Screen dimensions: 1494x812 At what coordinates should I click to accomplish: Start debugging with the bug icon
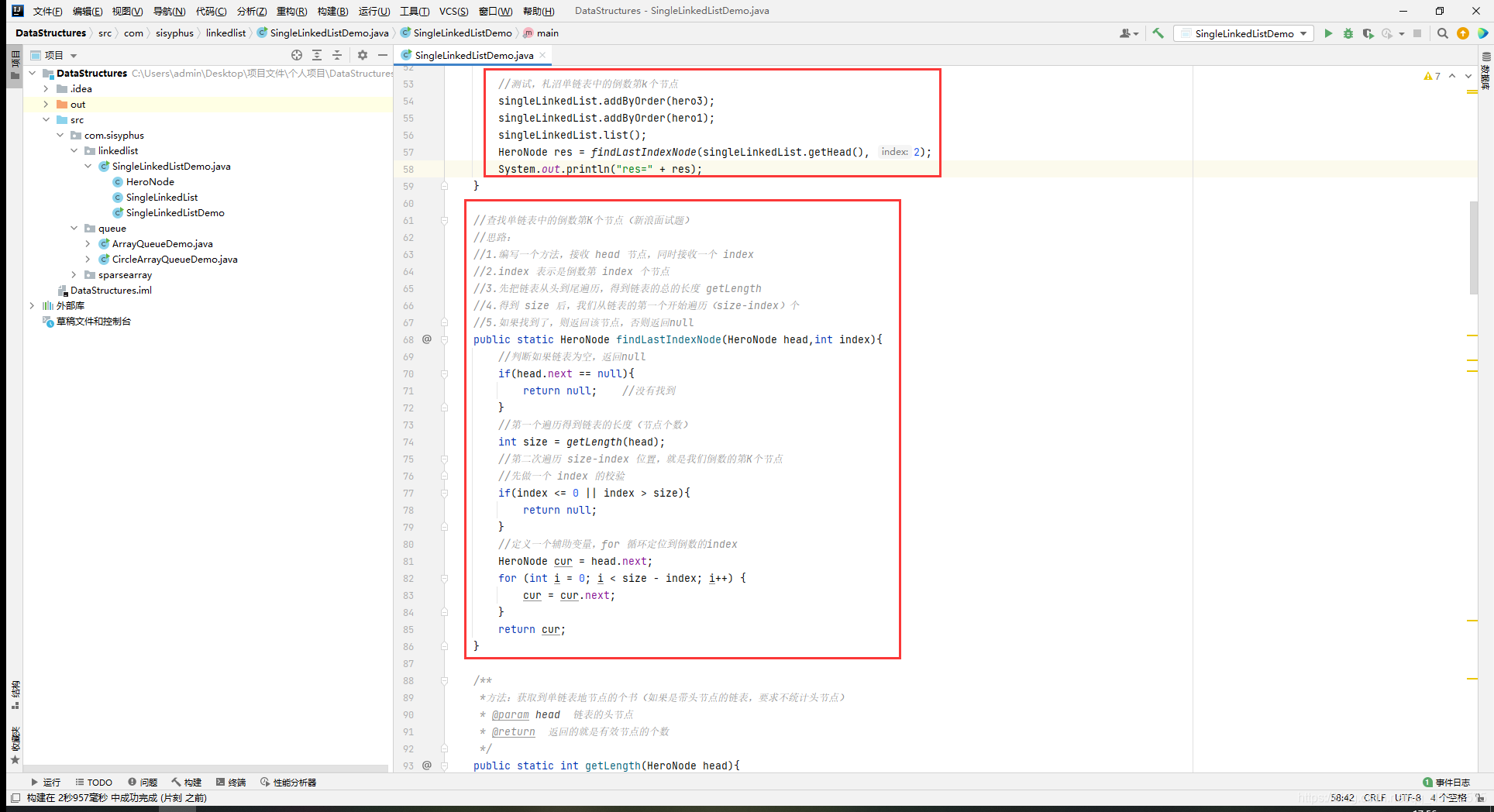1348,33
